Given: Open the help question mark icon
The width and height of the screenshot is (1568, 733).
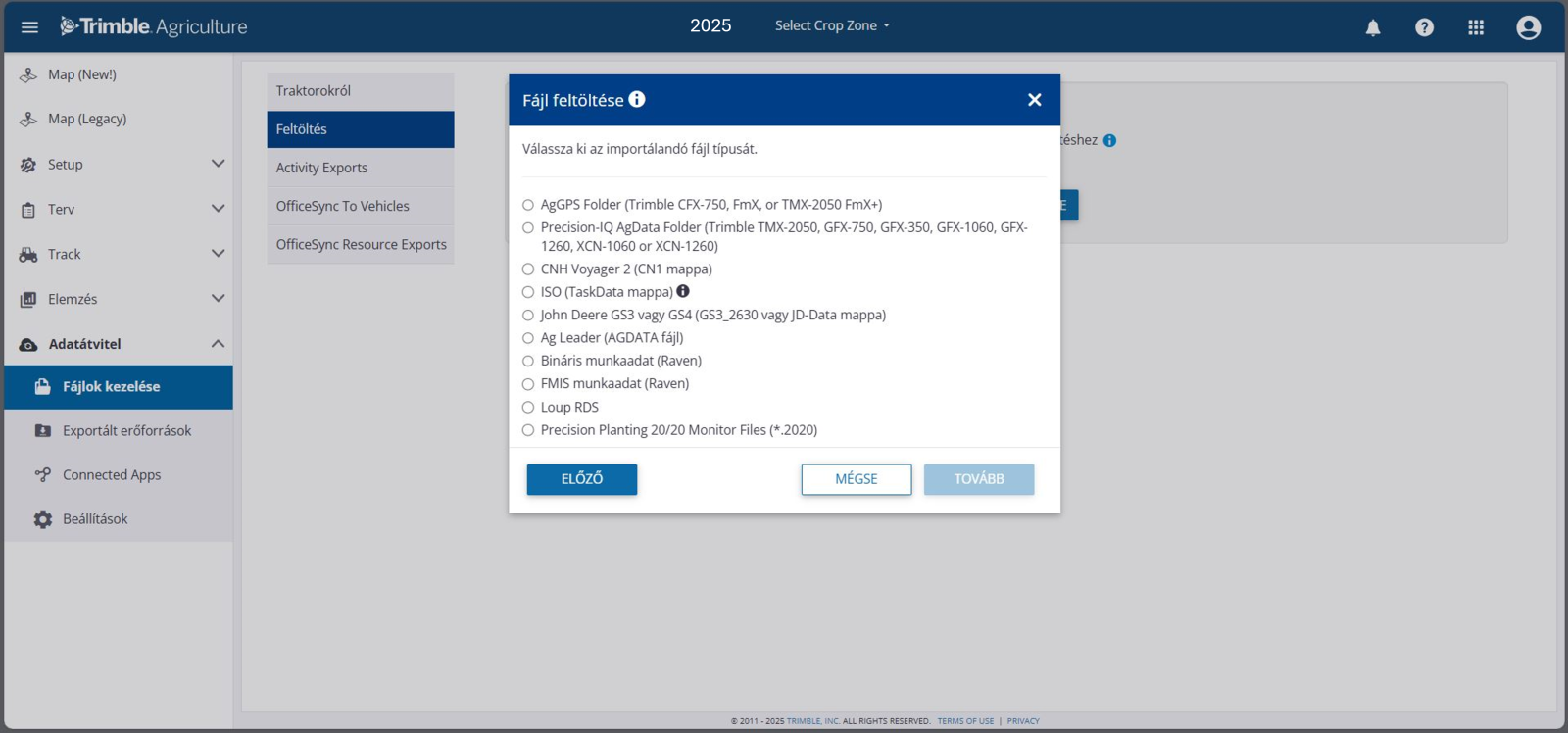Looking at the screenshot, I should click(x=1424, y=27).
